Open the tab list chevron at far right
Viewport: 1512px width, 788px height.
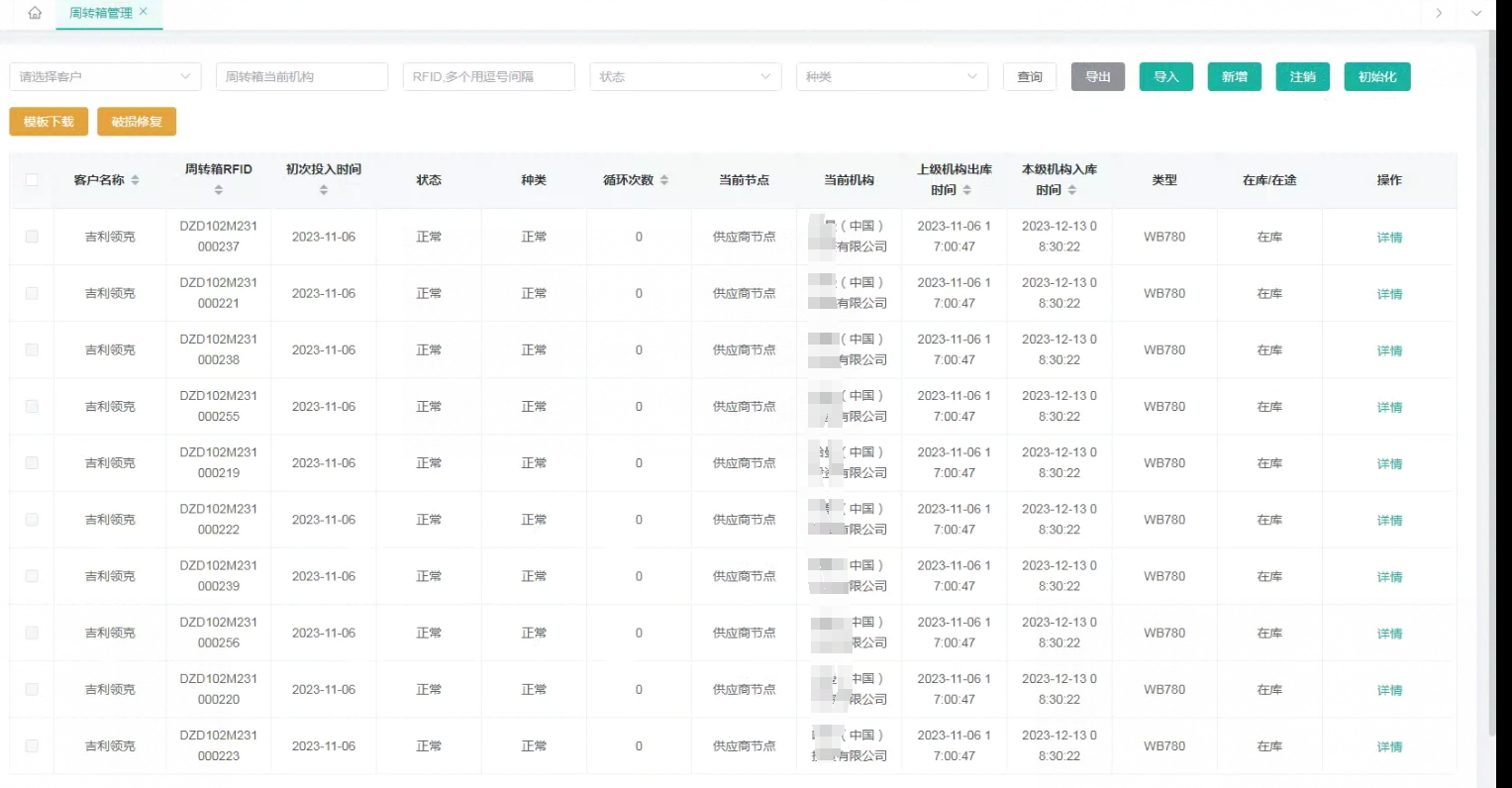(x=1476, y=13)
